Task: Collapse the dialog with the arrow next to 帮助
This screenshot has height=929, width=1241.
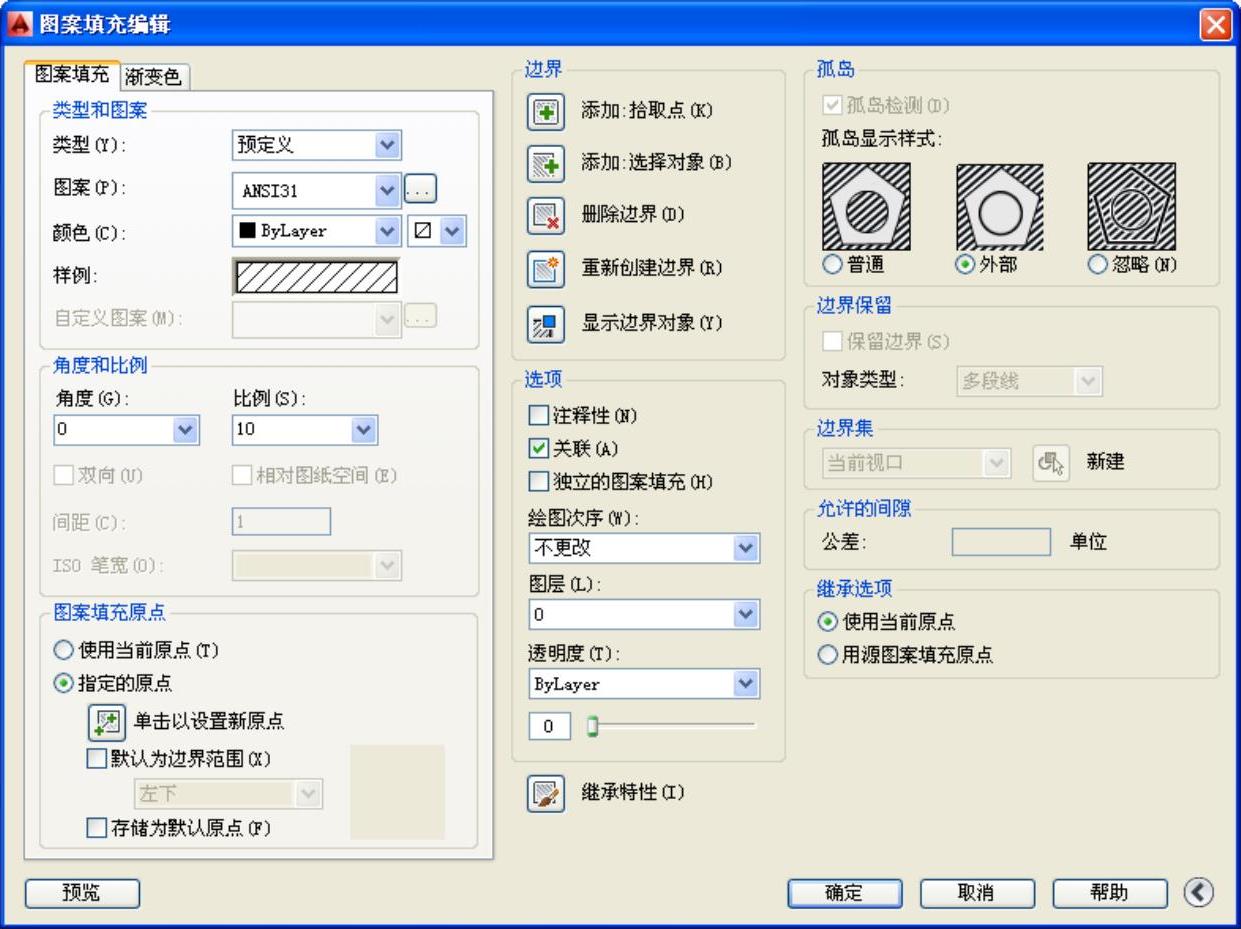Action: click(1198, 893)
